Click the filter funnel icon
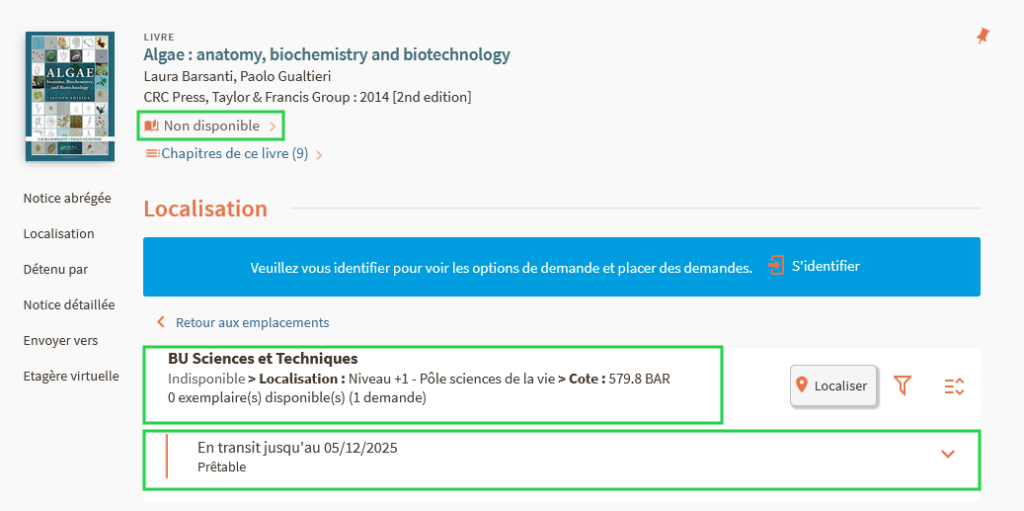This screenshot has width=1024, height=511. [x=903, y=385]
